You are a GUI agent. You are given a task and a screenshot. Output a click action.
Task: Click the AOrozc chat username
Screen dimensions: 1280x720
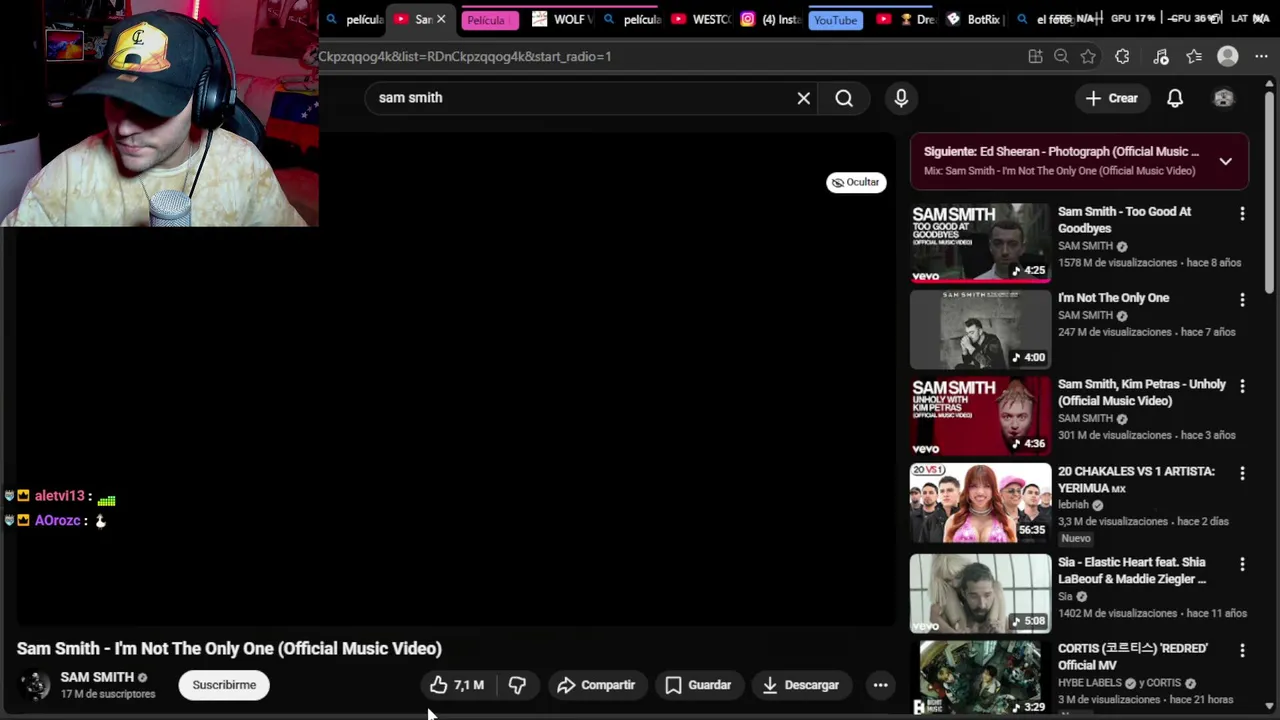(x=57, y=521)
